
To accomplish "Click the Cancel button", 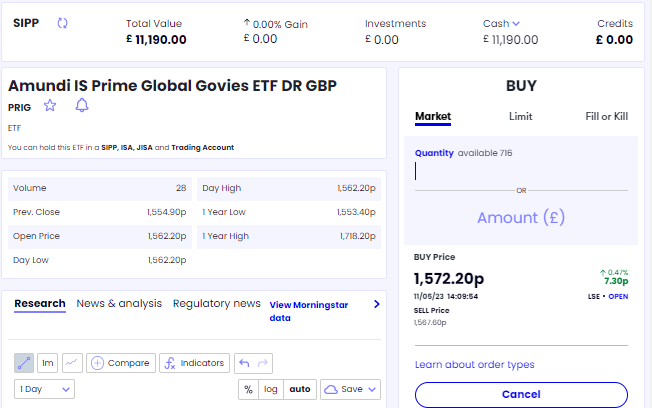I will tap(521, 394).
